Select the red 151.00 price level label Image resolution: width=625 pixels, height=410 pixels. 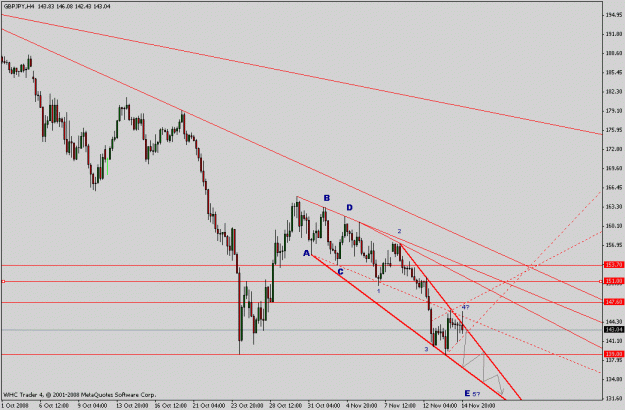tap(614, 281)
